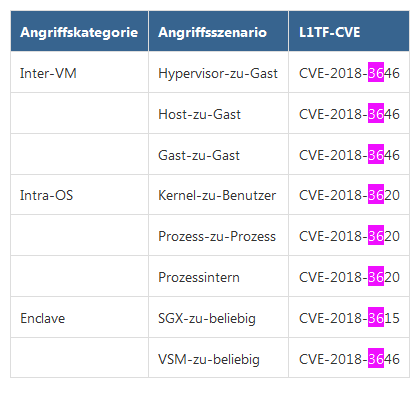The image size is (414, 396).
Task: Click the Host-zu-Gast scenario cell
Action: coord(218,113)
